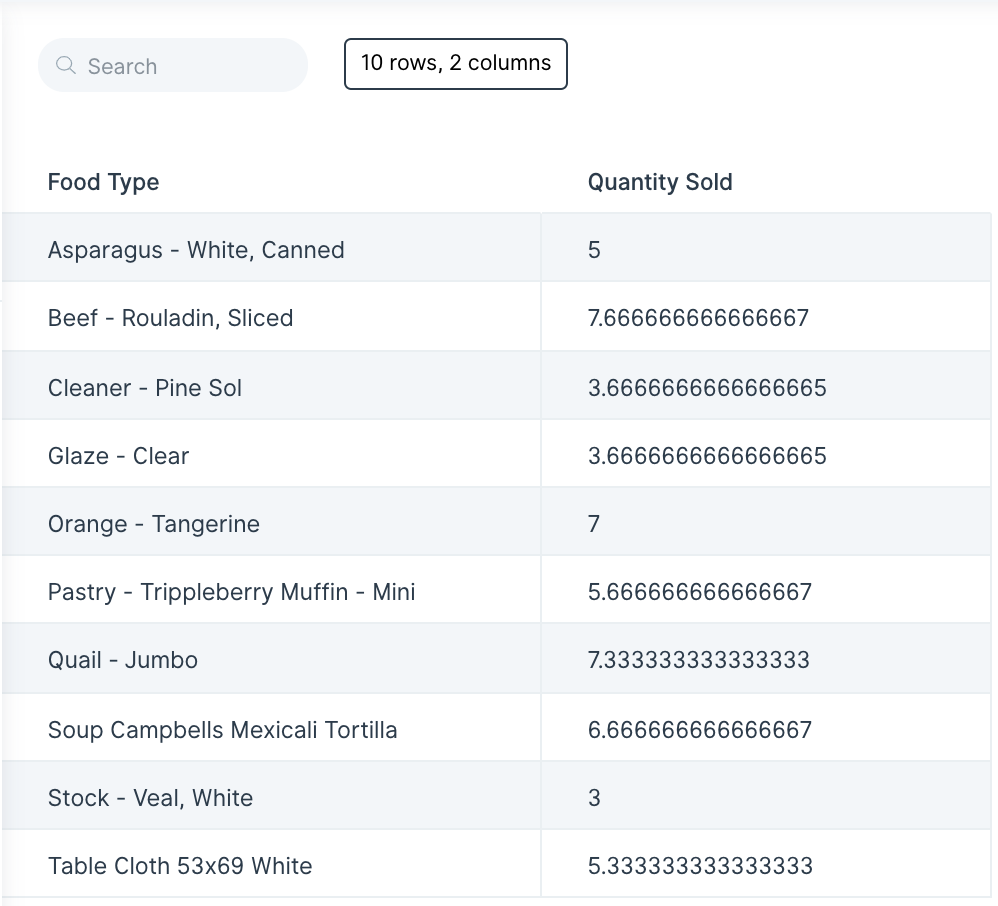Select the Quail - Jumbo cell
Image resolution: width=998 pixels, height=906 pixels.
coord(271,659)
